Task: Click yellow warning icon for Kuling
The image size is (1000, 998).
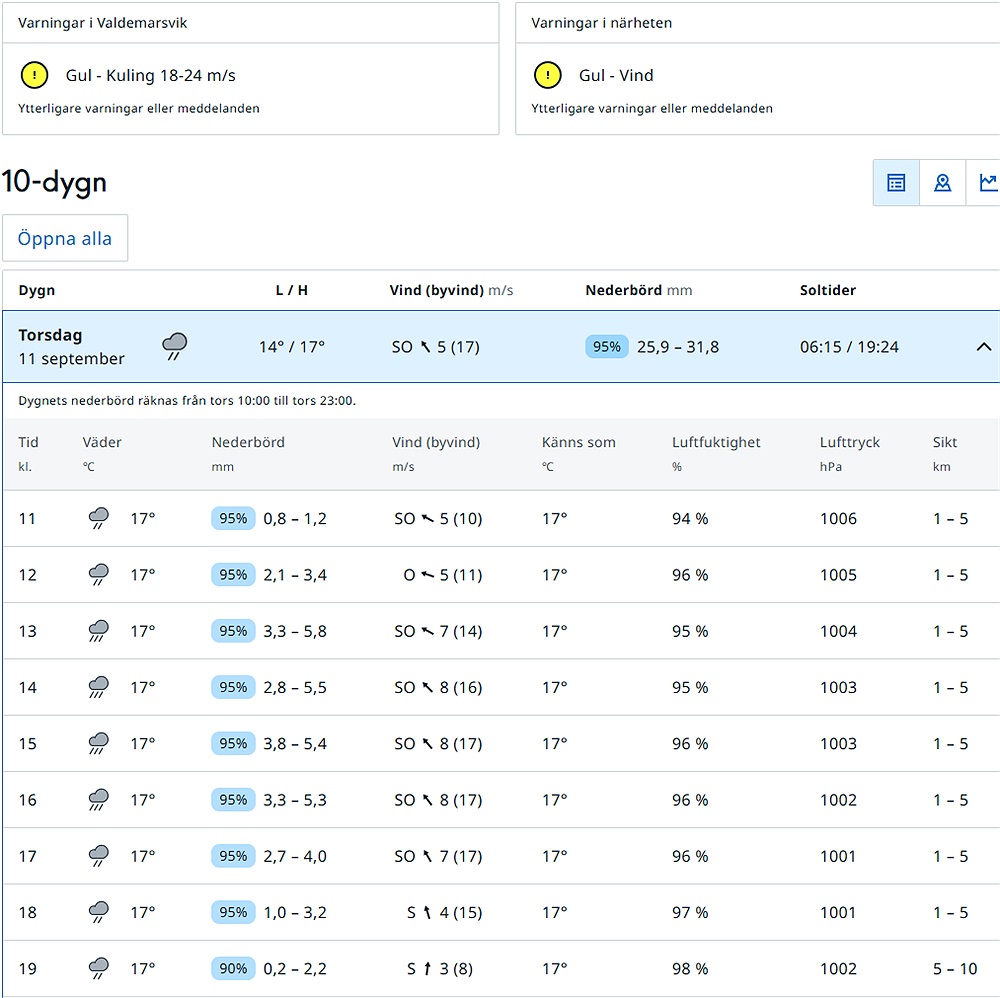Action: (x=34, y=75)
